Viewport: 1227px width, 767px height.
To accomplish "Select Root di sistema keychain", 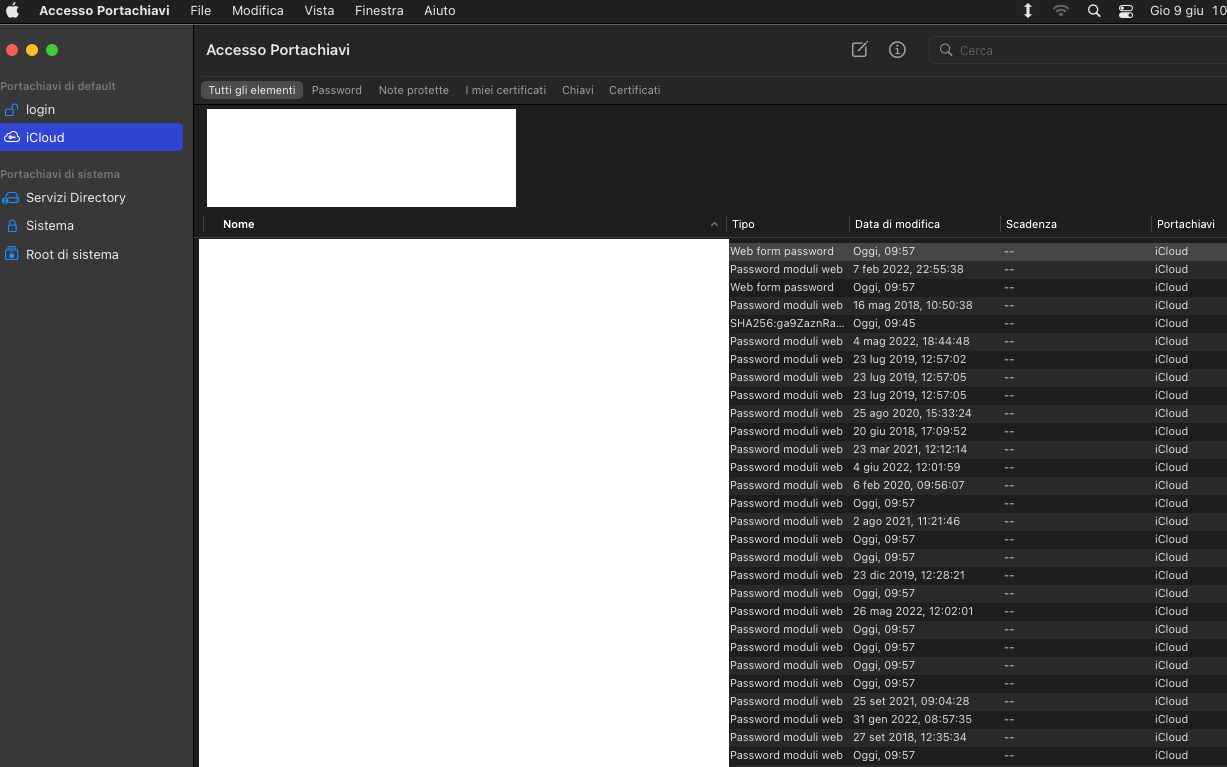I will (x=91, y=254).
